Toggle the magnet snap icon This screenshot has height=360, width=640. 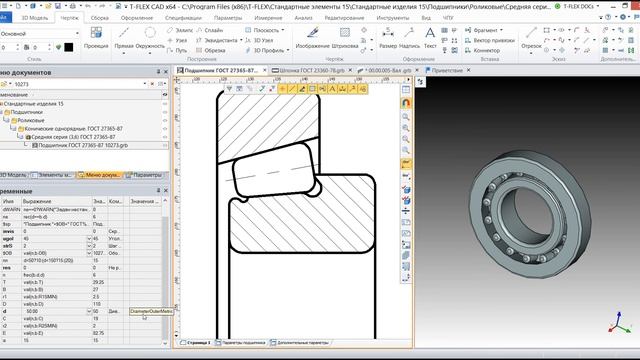[x=406, y=103]
